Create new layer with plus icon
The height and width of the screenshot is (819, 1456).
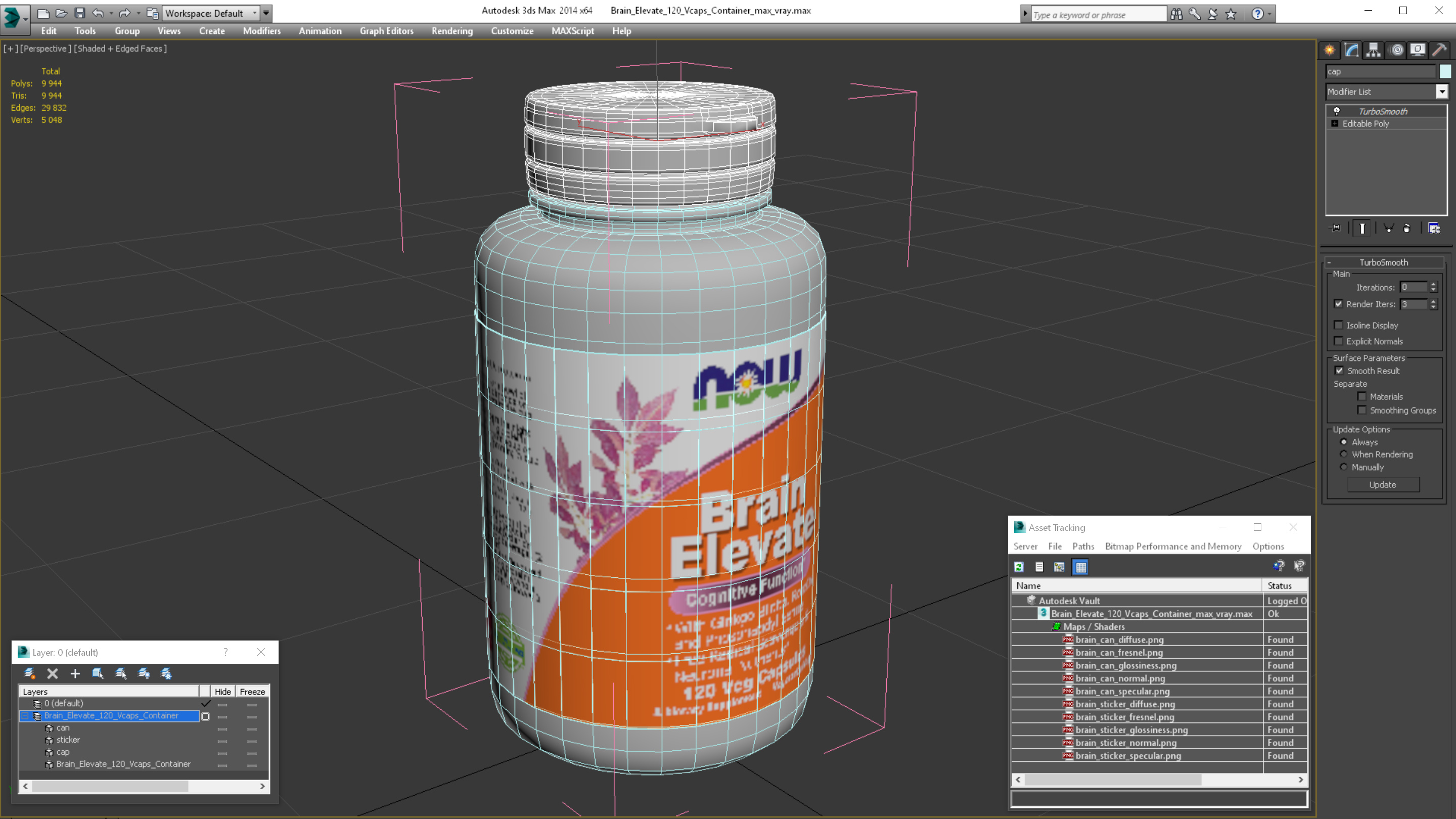pos(75,673)
